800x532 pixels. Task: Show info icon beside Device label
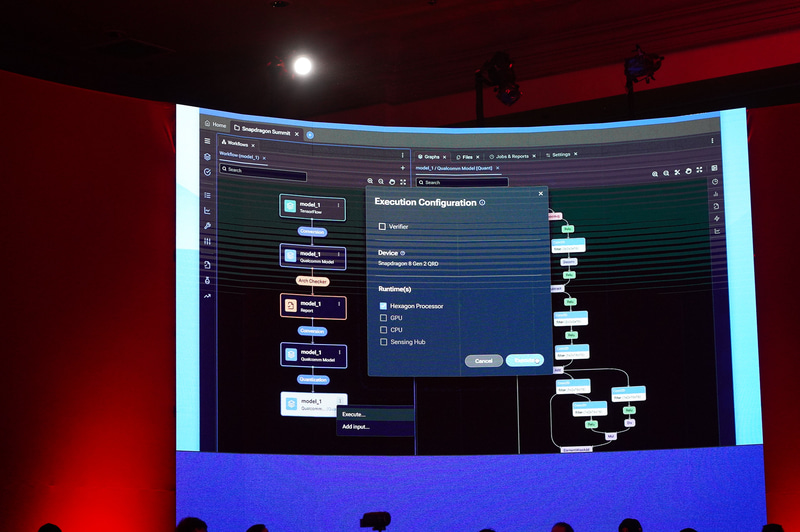[402, 253]
